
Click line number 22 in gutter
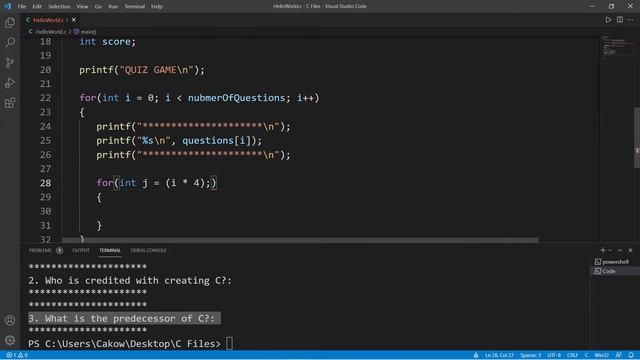(x=45, y=98)
